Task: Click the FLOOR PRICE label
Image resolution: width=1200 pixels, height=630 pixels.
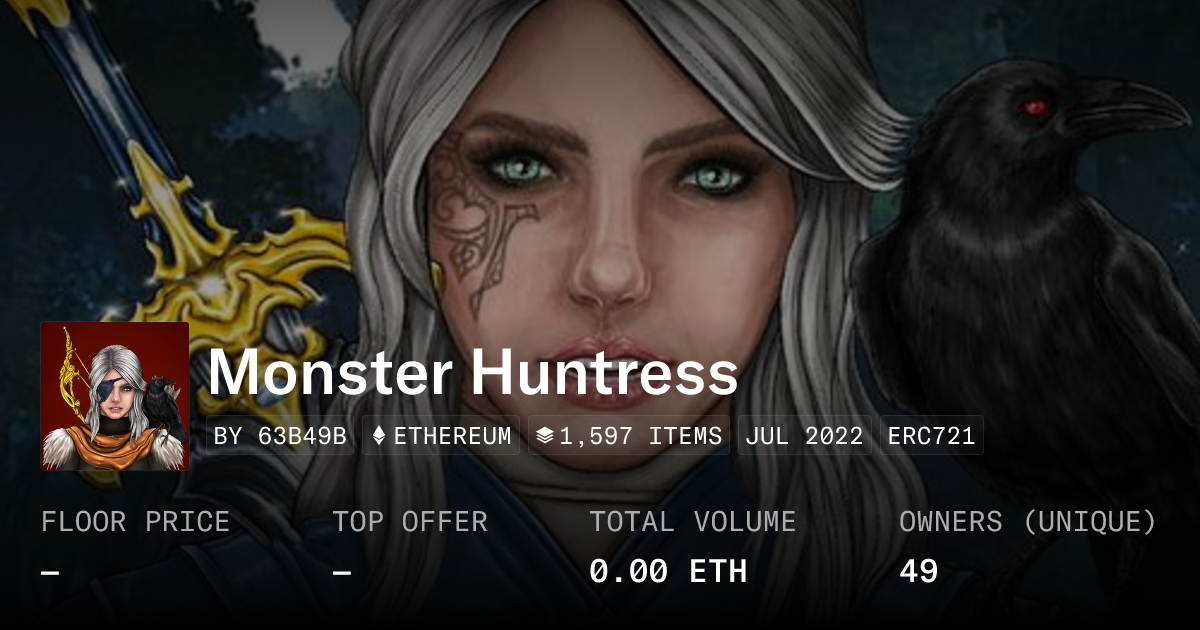Action: tap(135, 522)
